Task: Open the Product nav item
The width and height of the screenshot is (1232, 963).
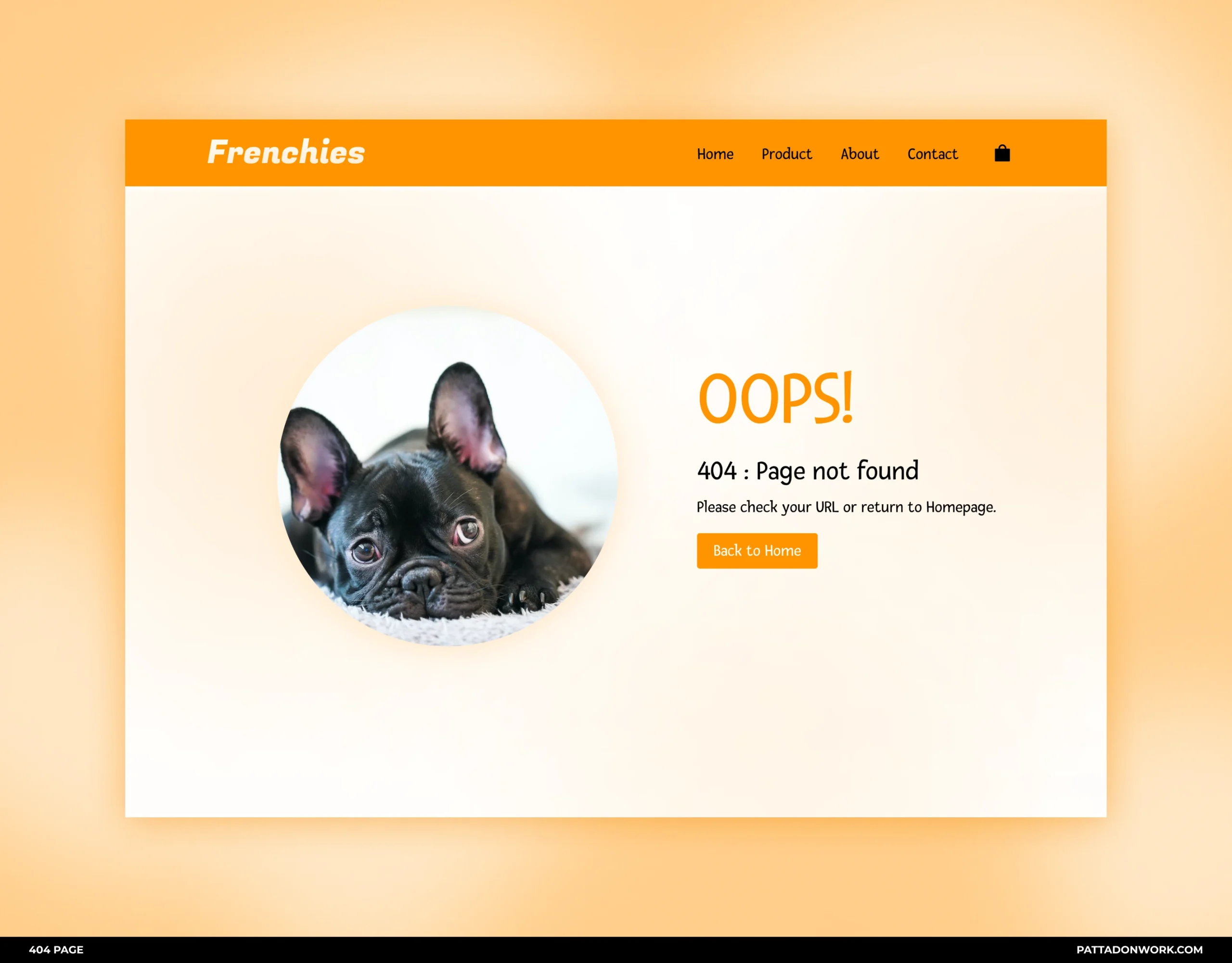Action: (x=786, y=154)
